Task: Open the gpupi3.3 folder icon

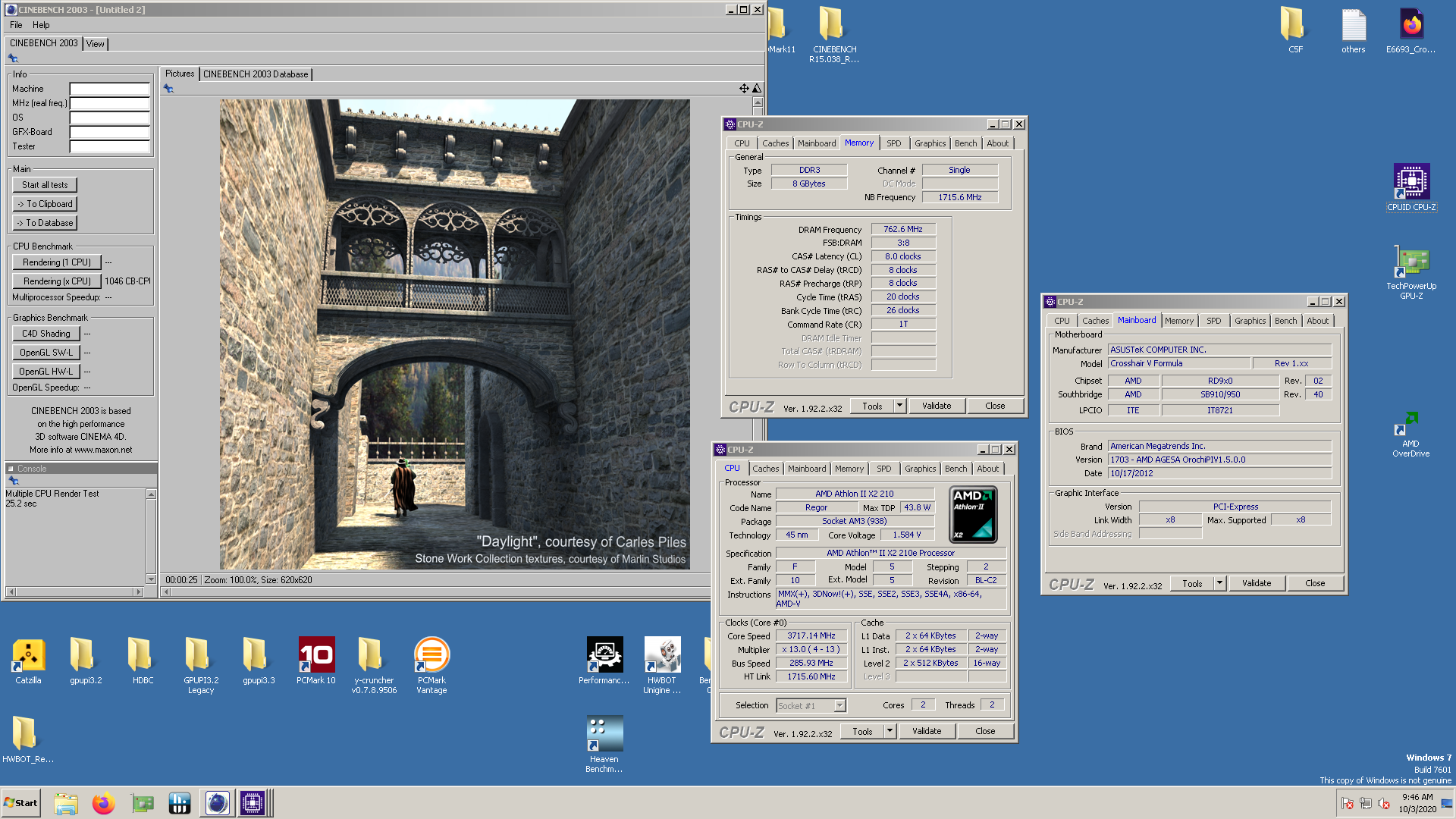Action: [259, 660]
